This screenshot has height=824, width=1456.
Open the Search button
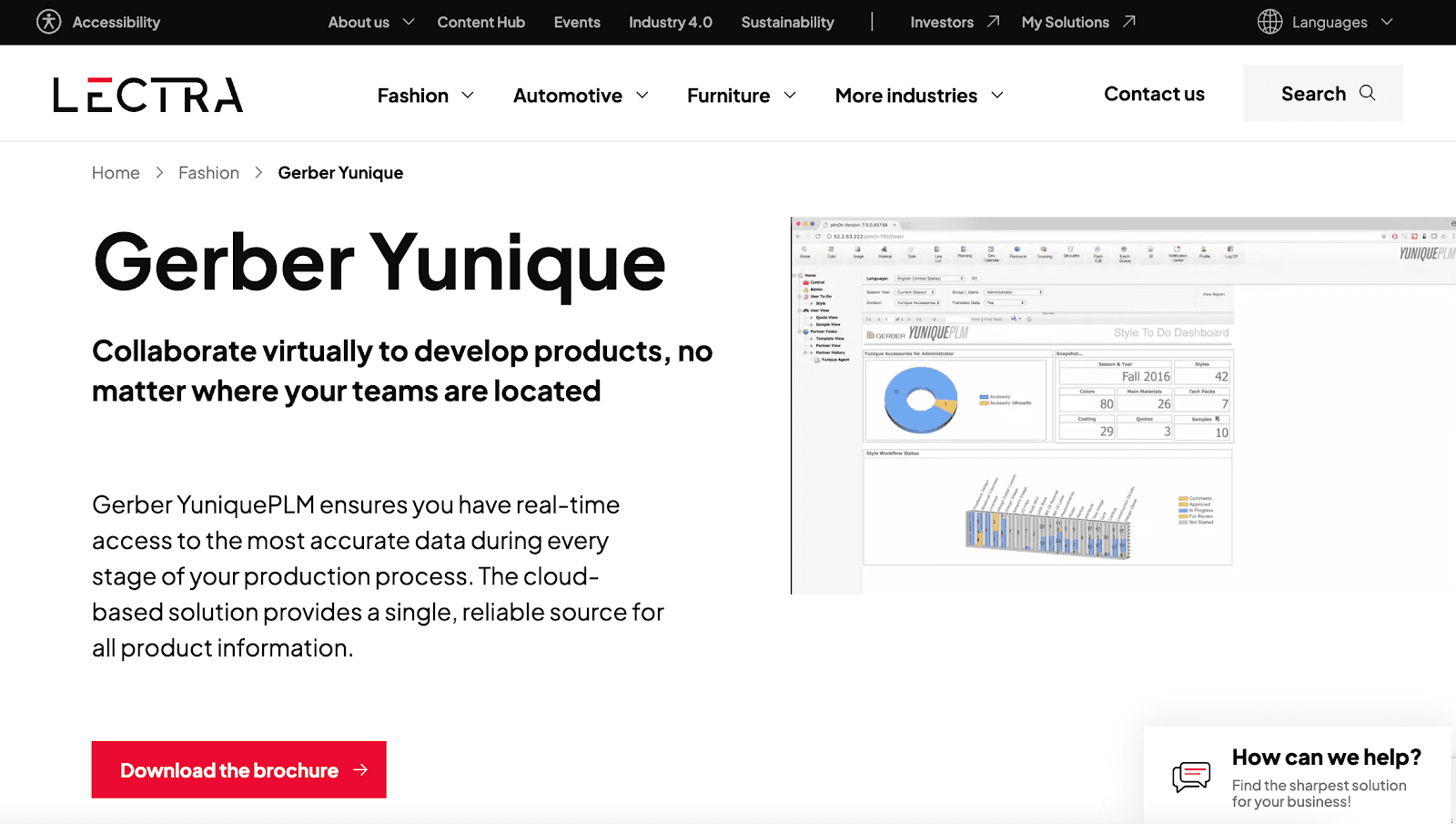coord(1323,93)
